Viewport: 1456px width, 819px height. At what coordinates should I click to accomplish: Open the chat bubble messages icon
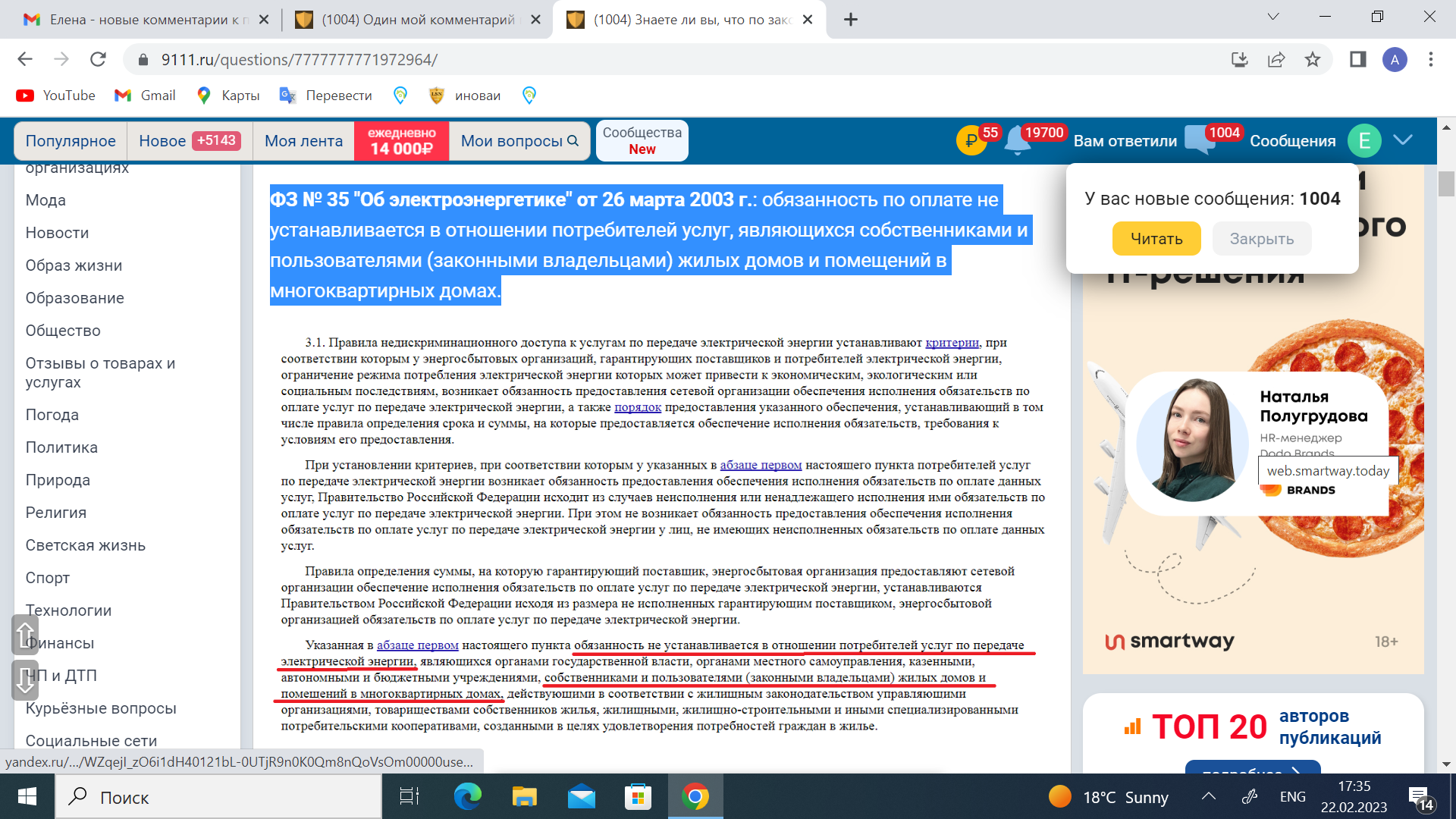1200,140
